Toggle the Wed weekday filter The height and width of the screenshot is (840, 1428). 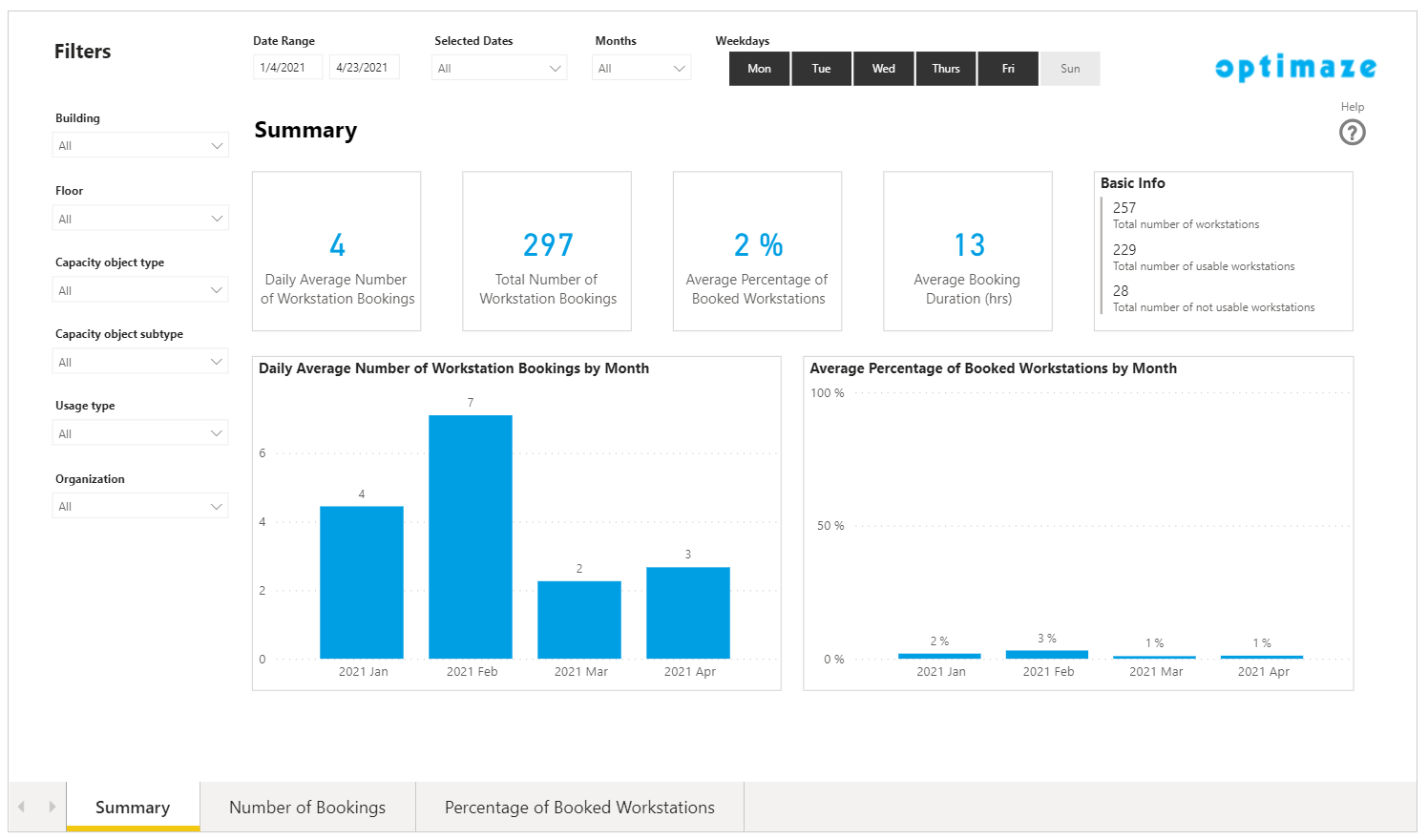pos(883,69)
